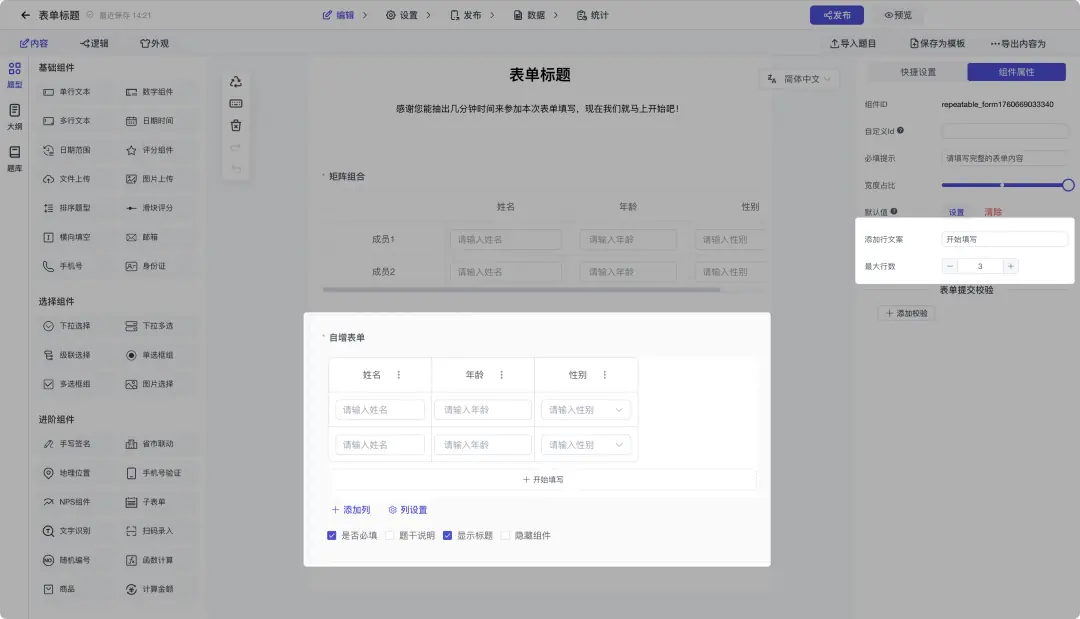Click the trash delete icon in canvas toolbar

click(x=236, y=125)
